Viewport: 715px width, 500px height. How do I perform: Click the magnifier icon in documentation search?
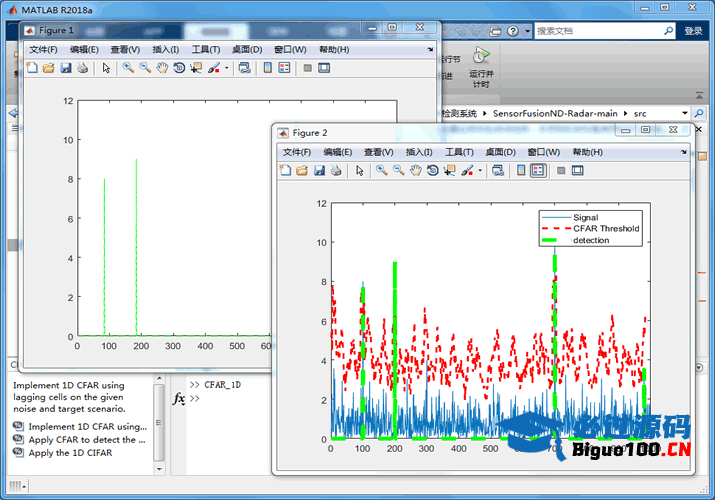click(668, 31)
